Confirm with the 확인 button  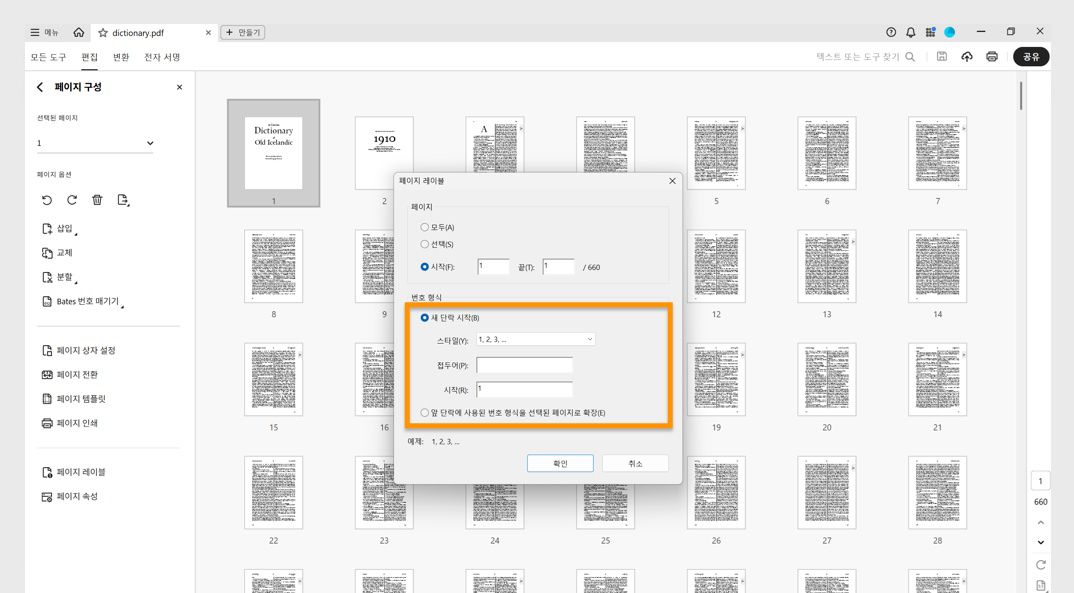click(x=560, y=464)
